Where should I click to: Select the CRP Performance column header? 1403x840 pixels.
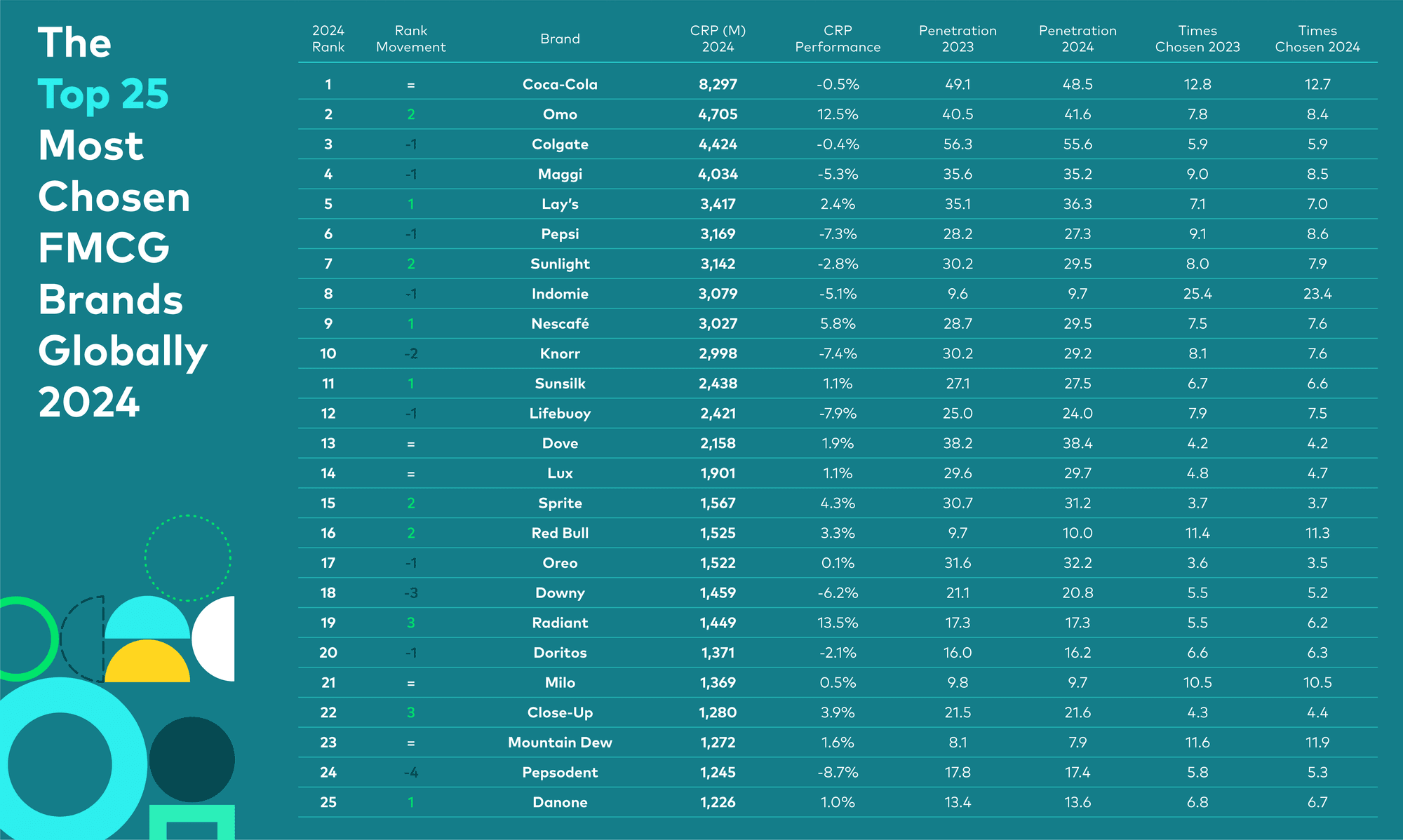pyautogui.click(x=838, y=39)
